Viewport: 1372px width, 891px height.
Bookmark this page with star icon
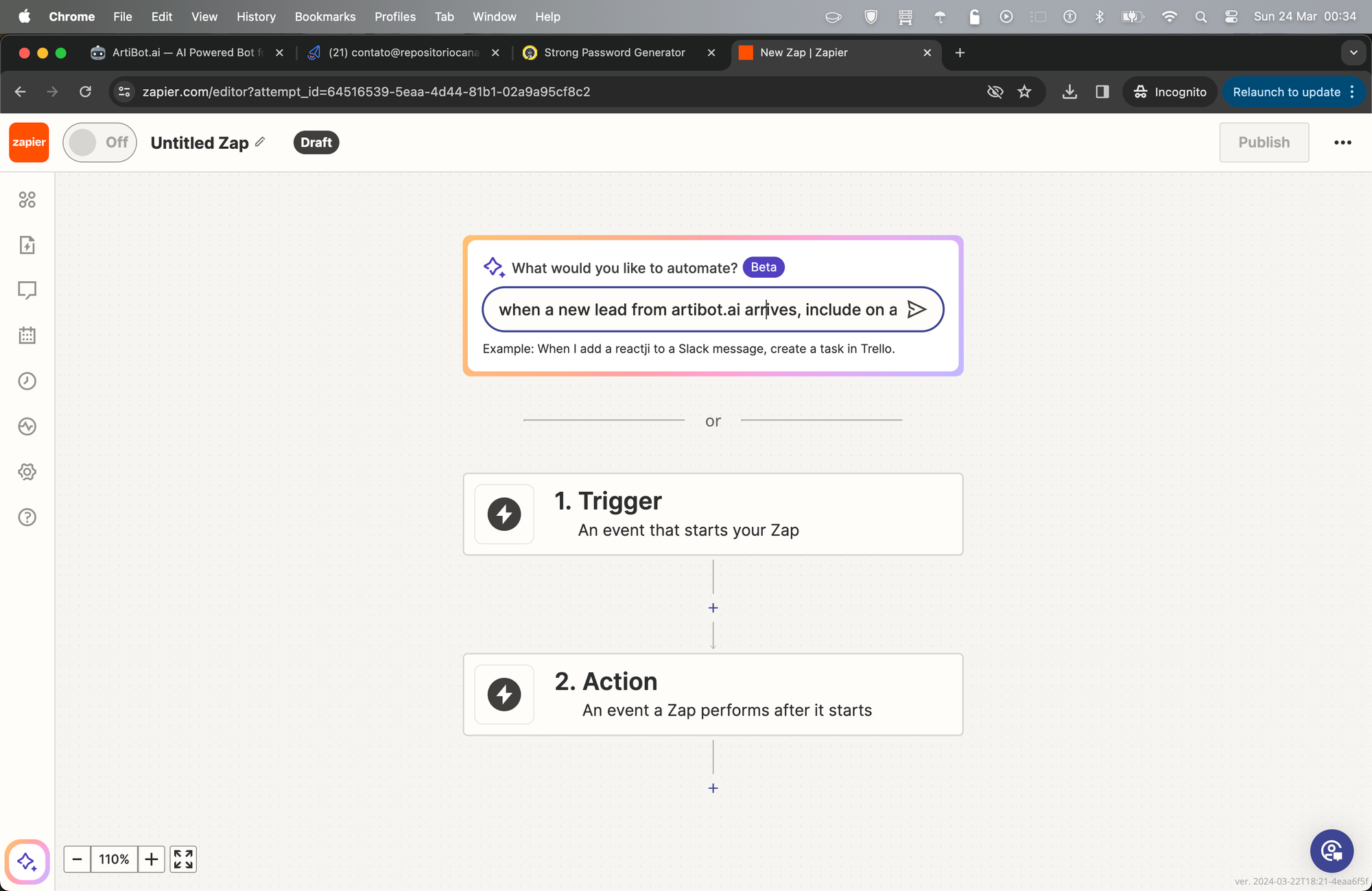[1024, 92]
